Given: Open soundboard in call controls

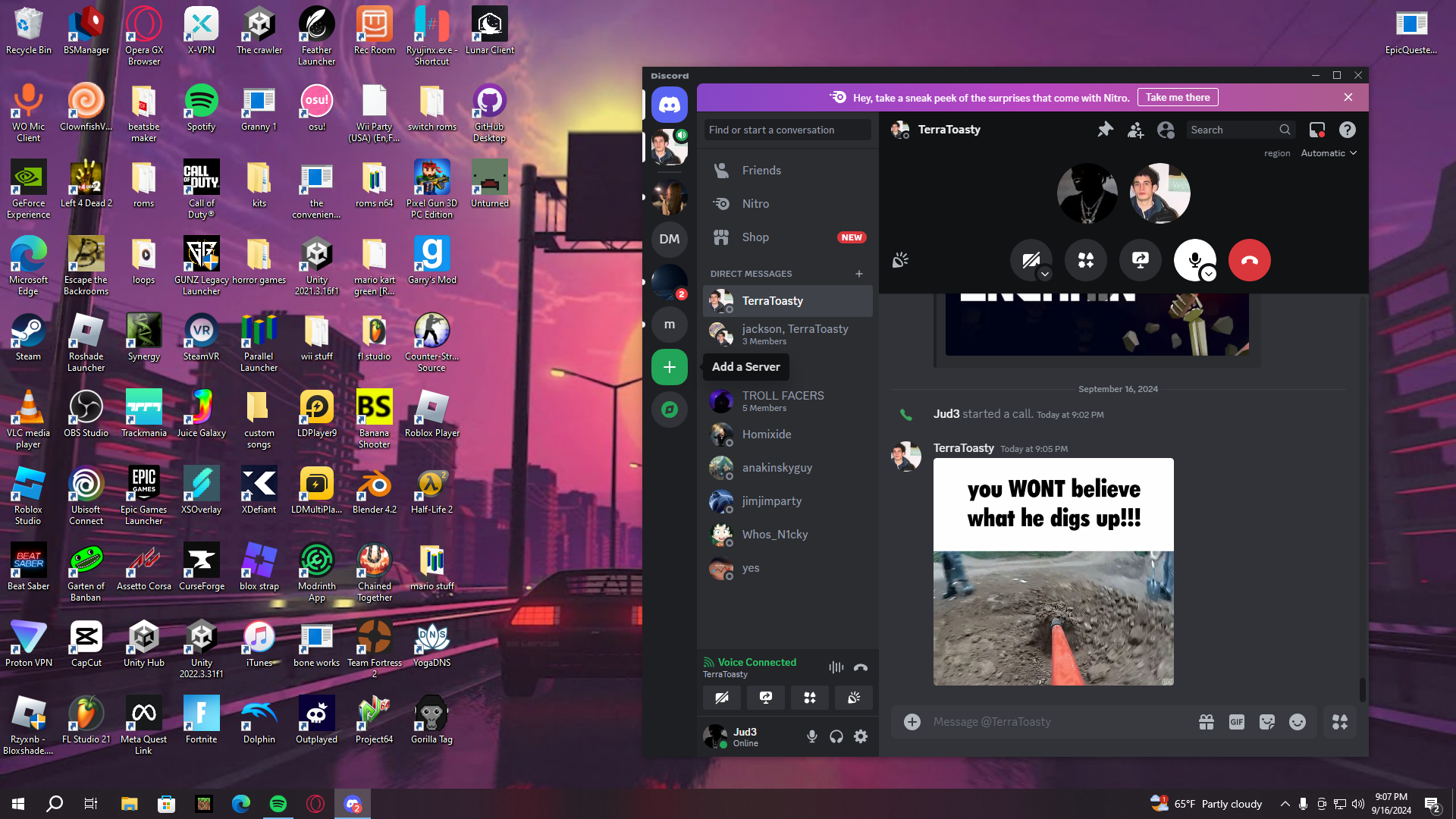Looking at the screenshot, I should tap(900, 260).
